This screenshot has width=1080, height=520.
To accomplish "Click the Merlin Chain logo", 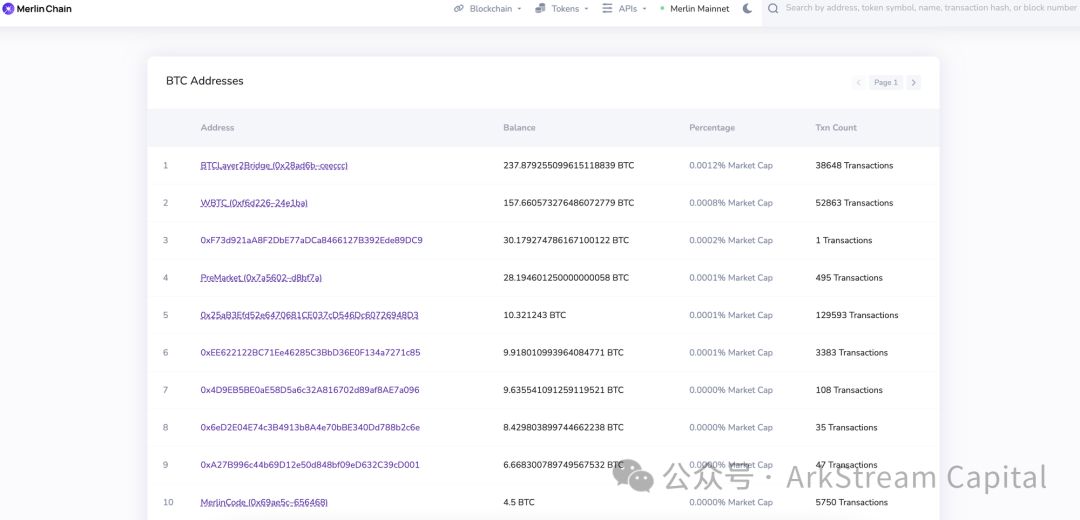I will (x=37, y=9).
